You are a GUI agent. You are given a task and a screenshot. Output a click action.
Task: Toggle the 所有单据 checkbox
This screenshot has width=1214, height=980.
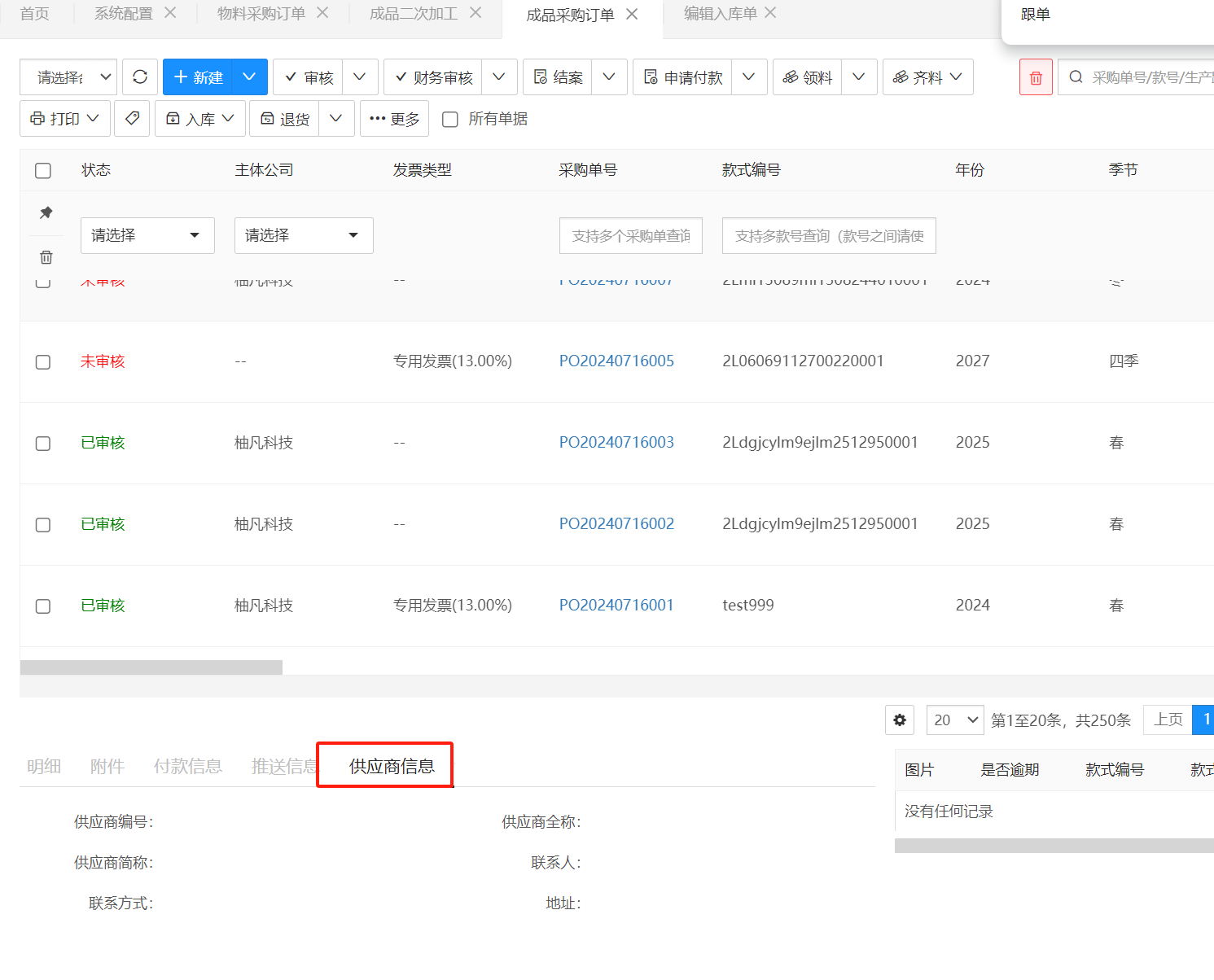[x=450, y=120]
